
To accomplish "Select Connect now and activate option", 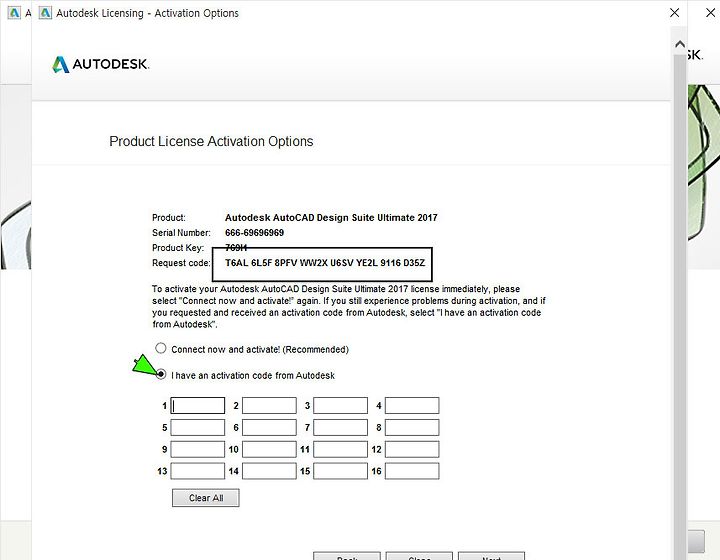I will pos(160,348).
